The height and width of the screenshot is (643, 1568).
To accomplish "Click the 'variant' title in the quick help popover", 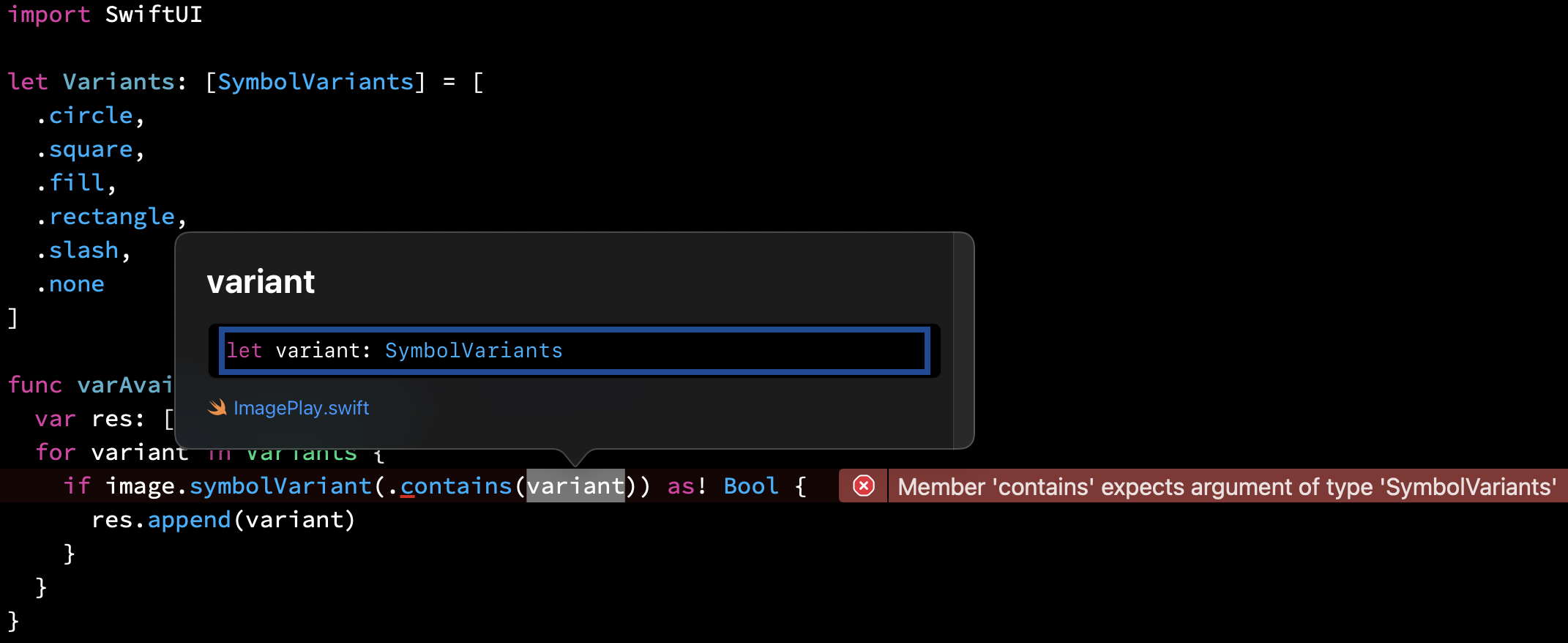I will [x=261, y=282].
